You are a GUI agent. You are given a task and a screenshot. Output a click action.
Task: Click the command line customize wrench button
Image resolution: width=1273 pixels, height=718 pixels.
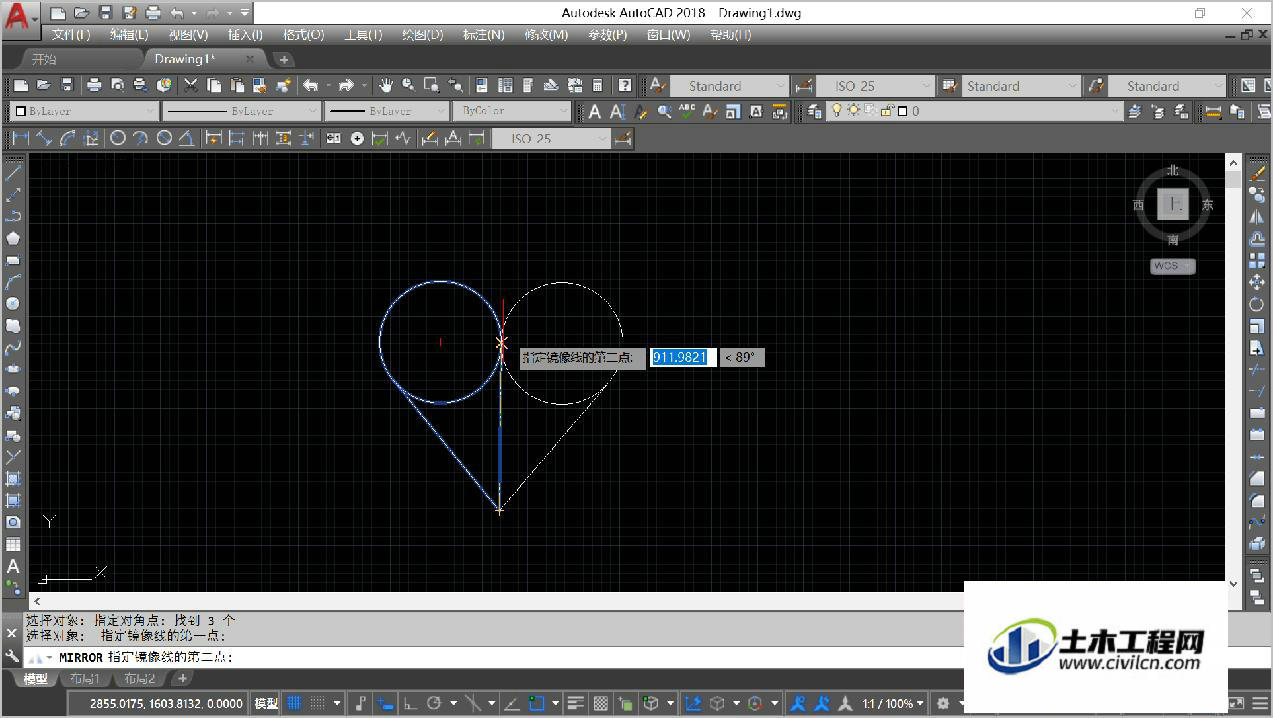click(13, 656)
